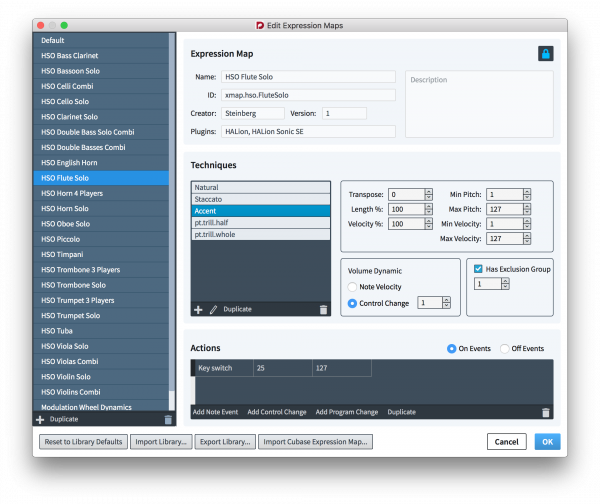The width and height of the screenshot is (600, 504).
Task: Select Note Velocity radio button
Action: [x=352, y=287]
